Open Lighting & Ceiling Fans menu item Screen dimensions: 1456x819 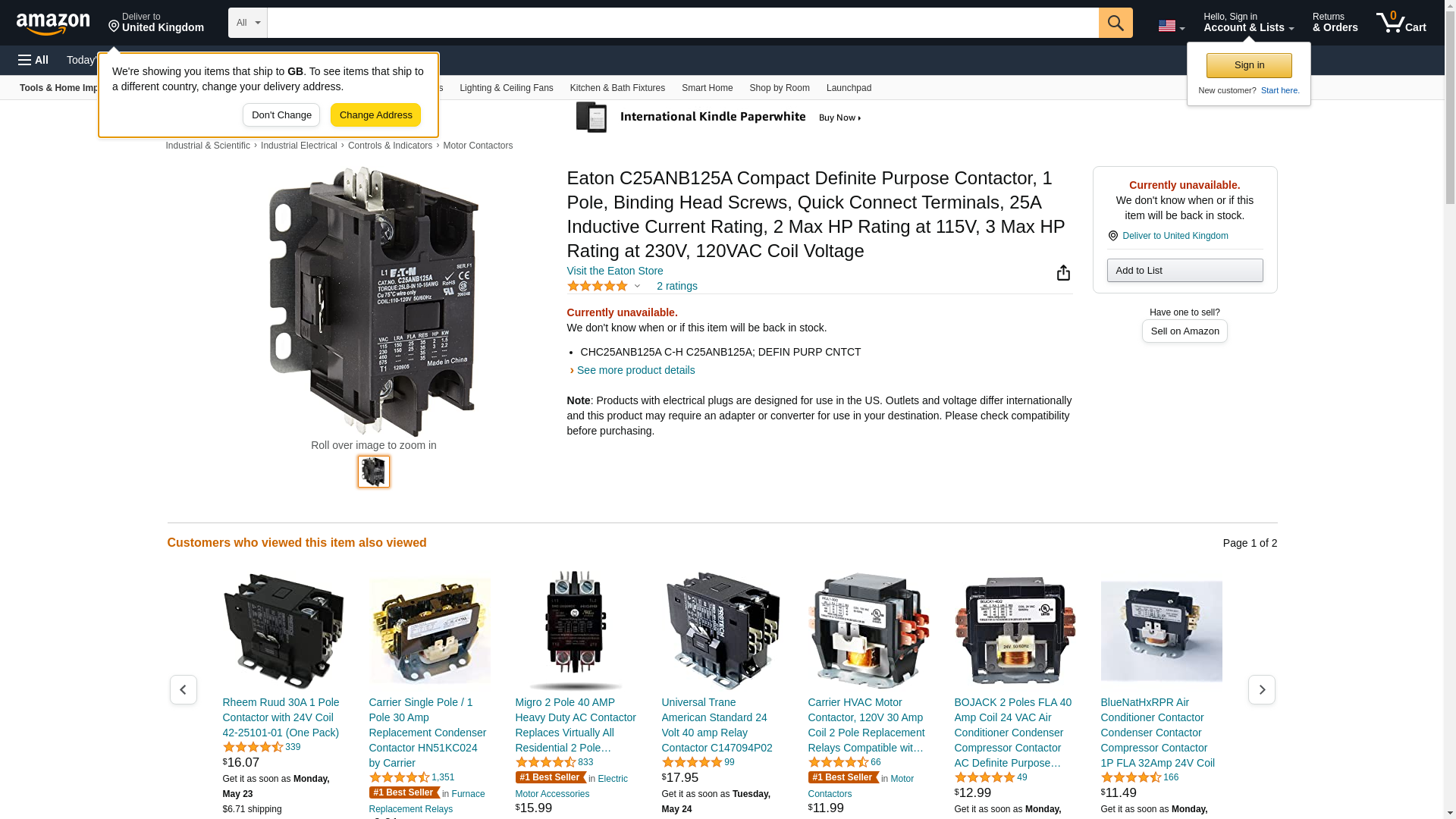tap(506, 88)
